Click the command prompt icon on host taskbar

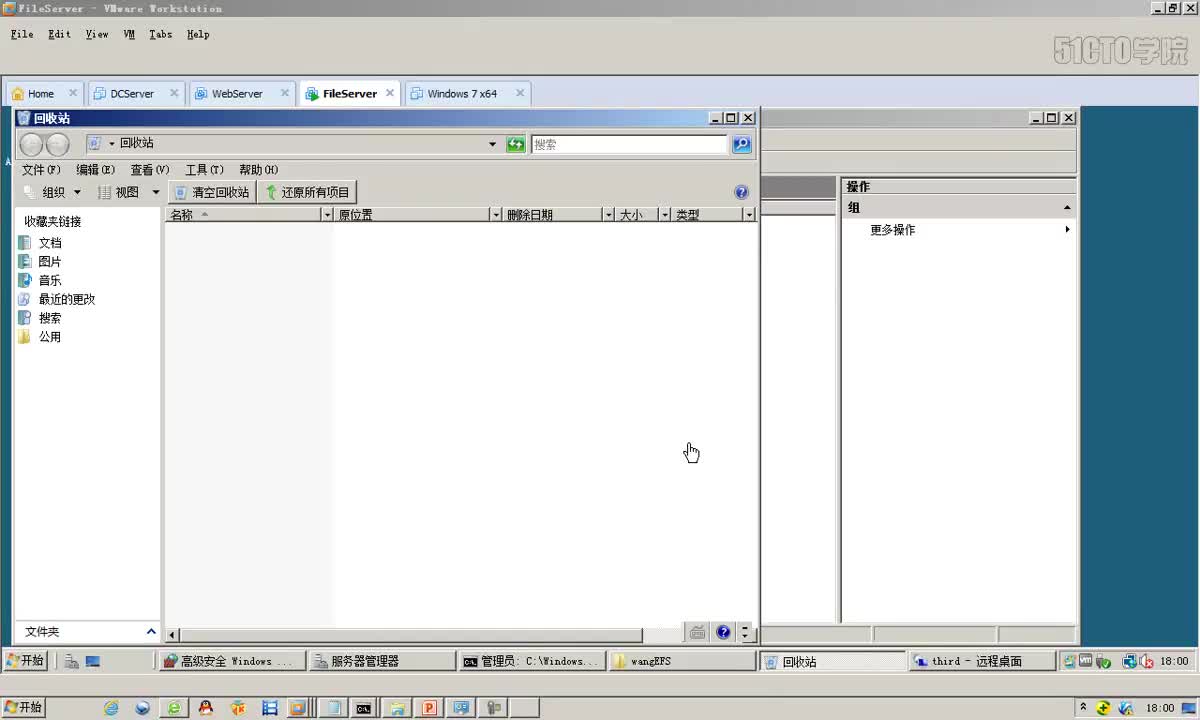tap(364, 708)
